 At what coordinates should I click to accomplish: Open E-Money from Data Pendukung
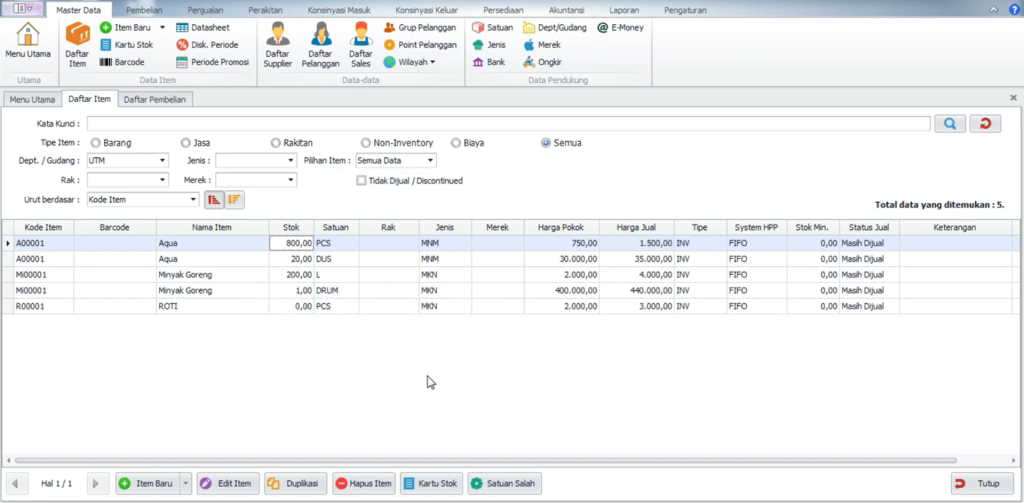click(621, 28)
